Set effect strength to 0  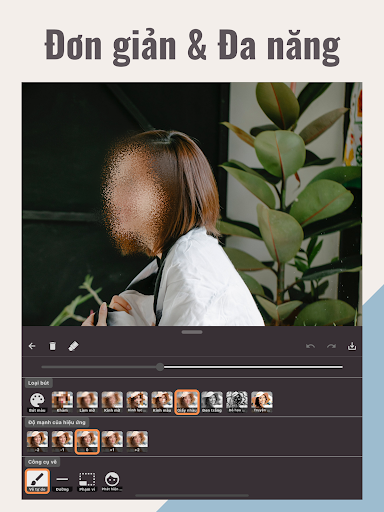tap(87, 441)
